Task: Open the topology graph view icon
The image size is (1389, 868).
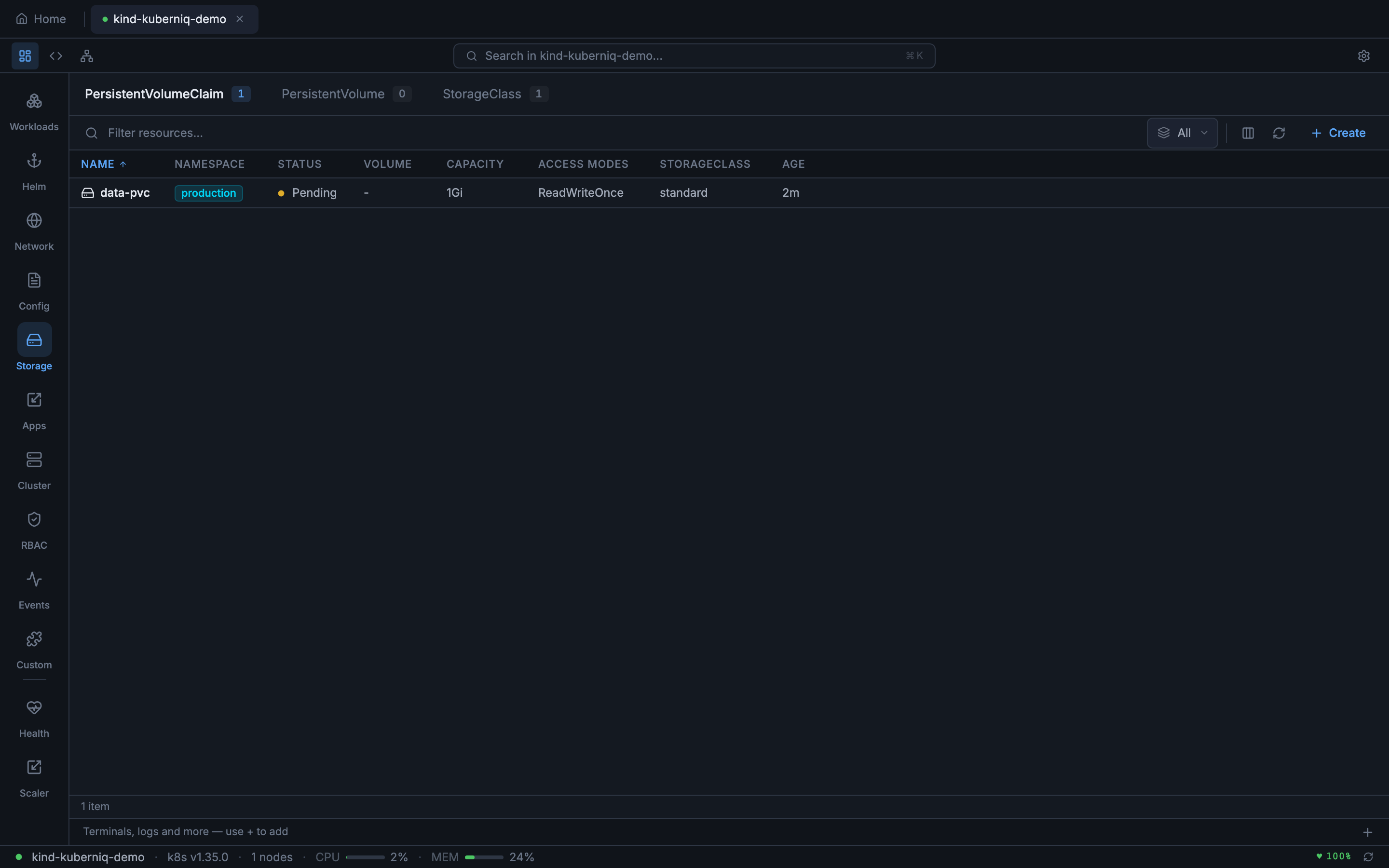Action: 87,55
